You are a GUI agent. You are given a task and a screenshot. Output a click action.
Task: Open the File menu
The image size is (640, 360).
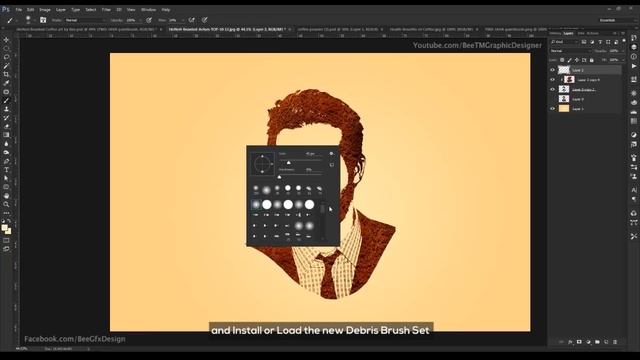click(x=18, y=9)
